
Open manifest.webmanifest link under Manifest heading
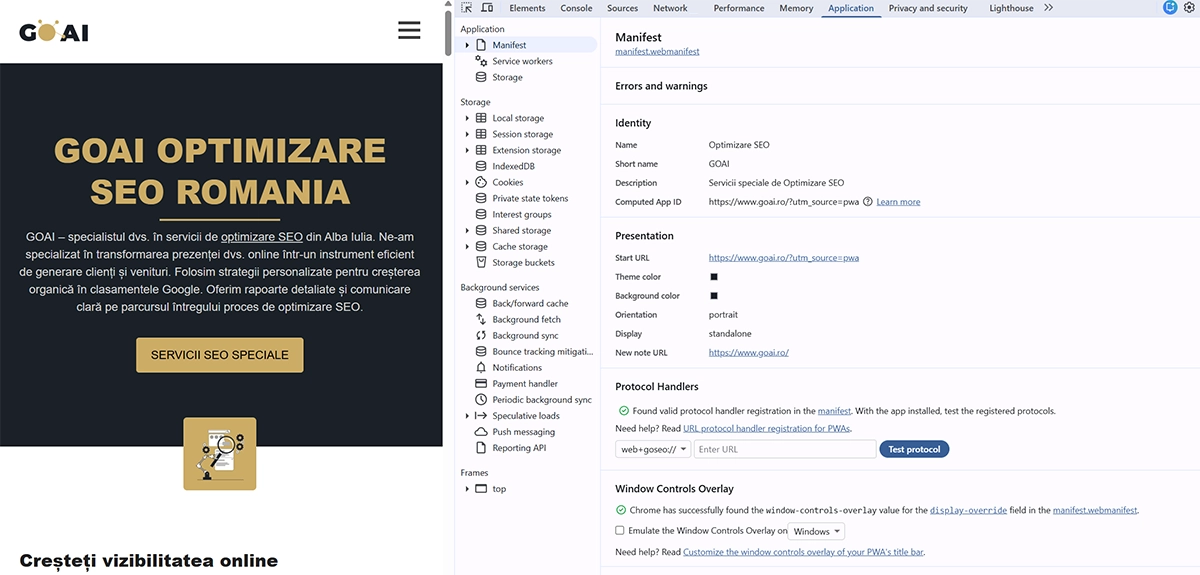(x=657, y=51)
